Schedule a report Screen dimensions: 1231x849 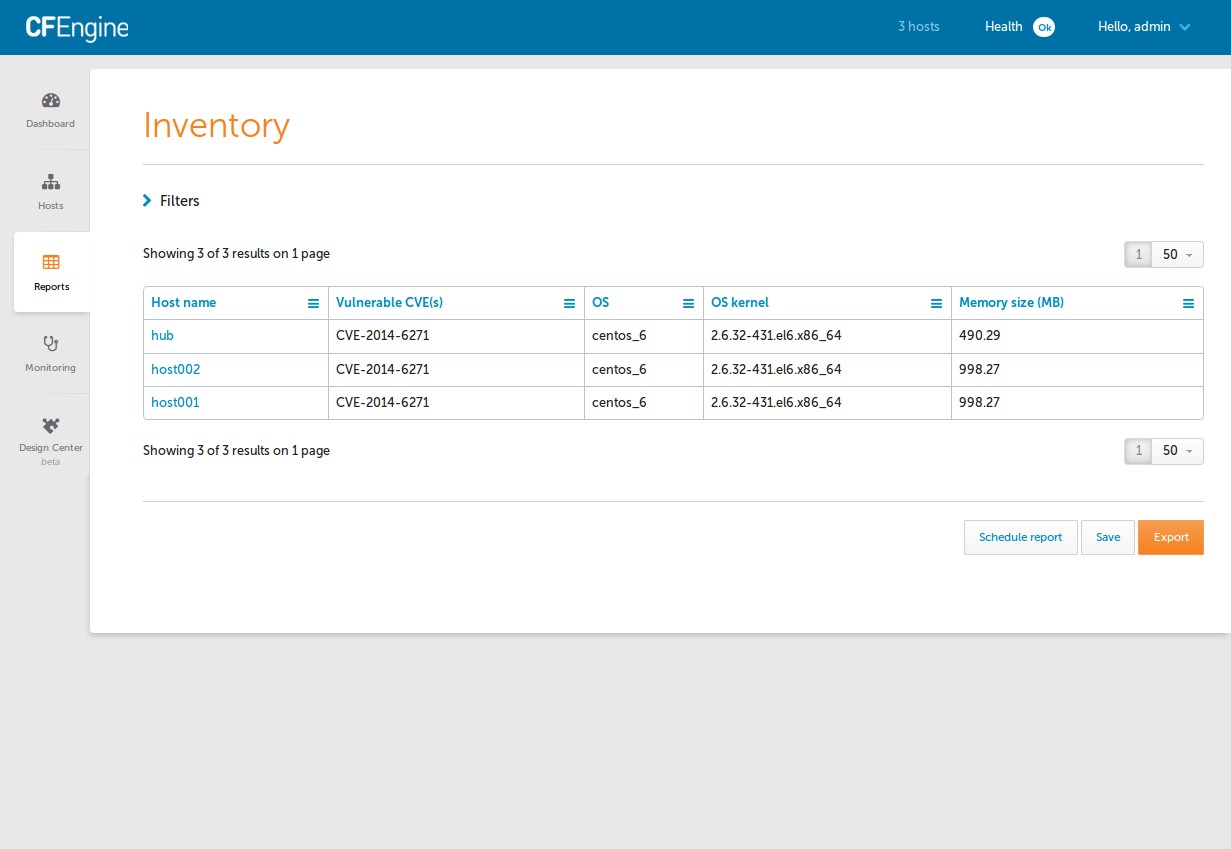(x=1020, y=537)
